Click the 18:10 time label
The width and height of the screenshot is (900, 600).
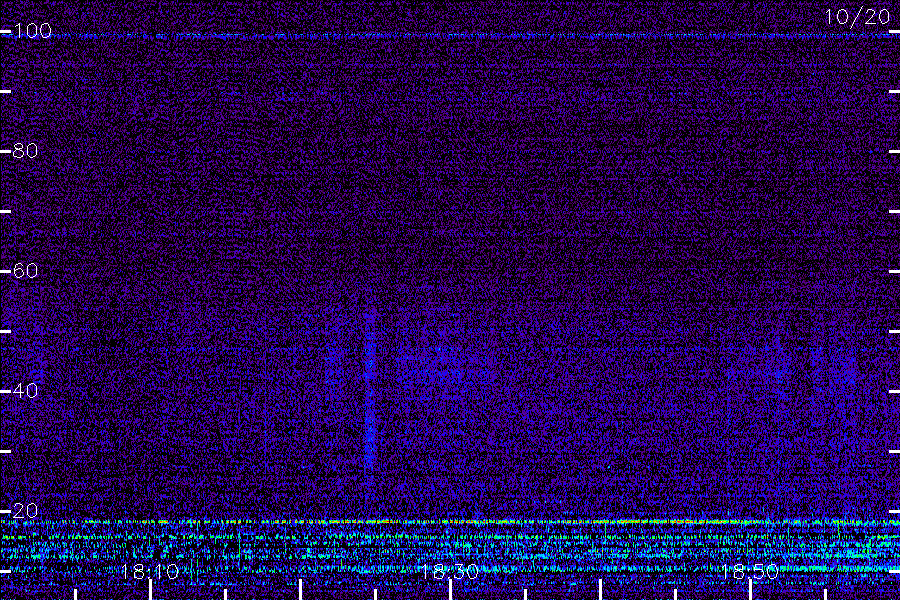click(x=150, y=571)
